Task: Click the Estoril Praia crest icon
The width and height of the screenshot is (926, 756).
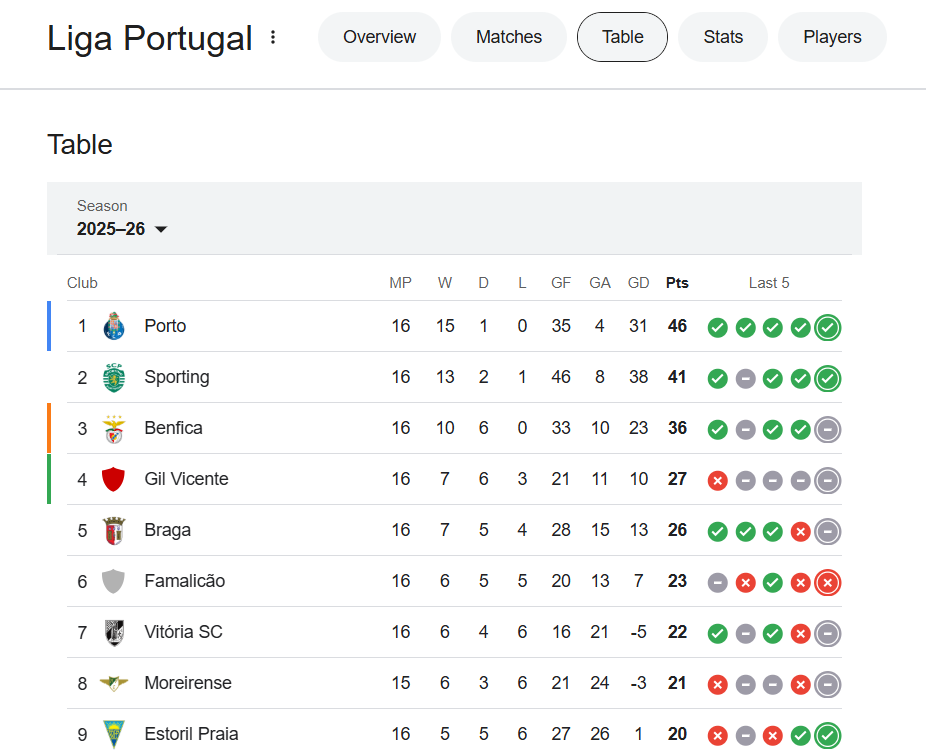Action: (x=114, y=734)
